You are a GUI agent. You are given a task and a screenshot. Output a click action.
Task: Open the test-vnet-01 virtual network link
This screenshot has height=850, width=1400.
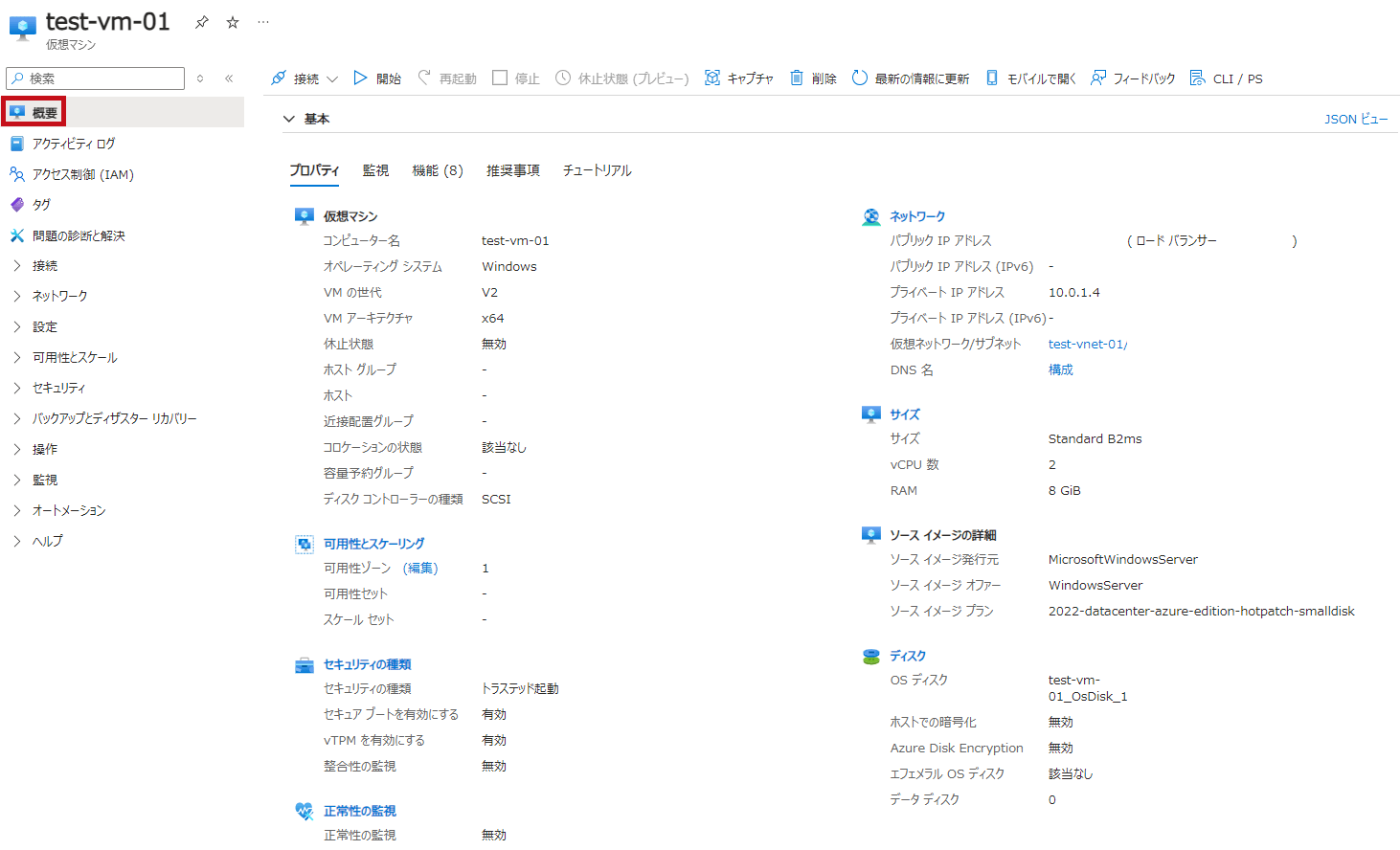(x=1088, y=344)
